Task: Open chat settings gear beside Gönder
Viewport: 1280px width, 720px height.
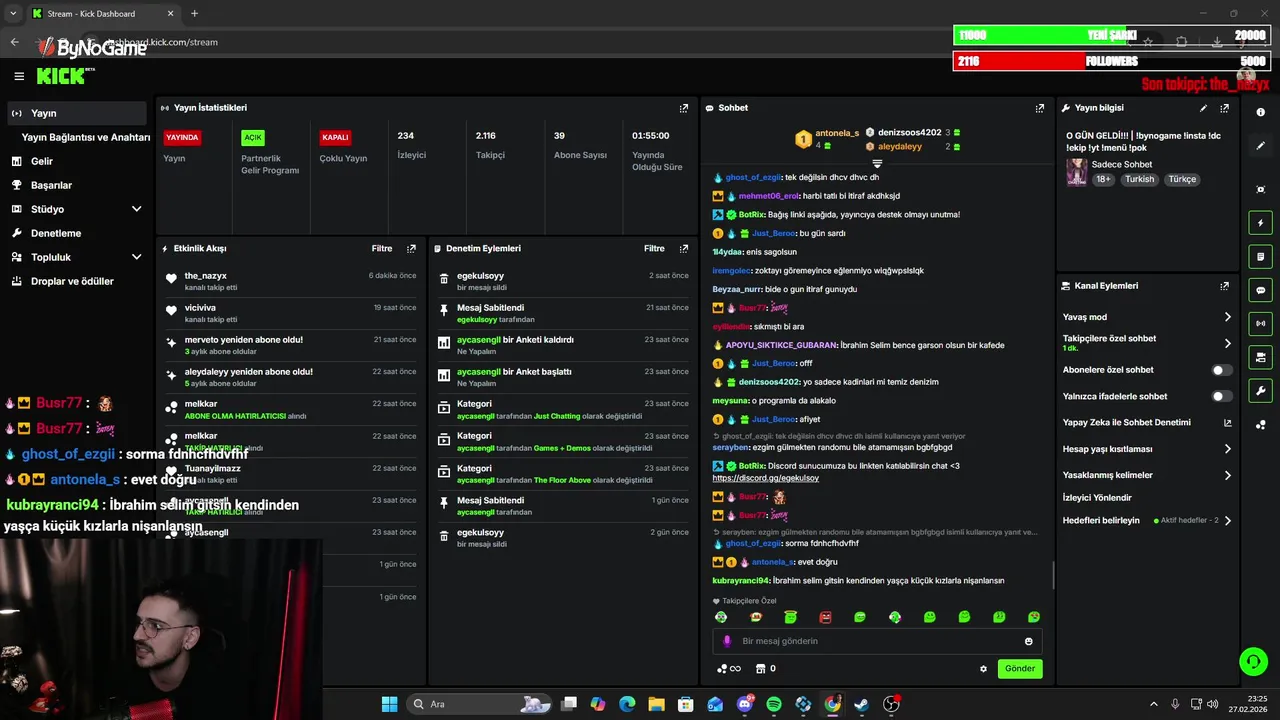Action: point(983,669)
